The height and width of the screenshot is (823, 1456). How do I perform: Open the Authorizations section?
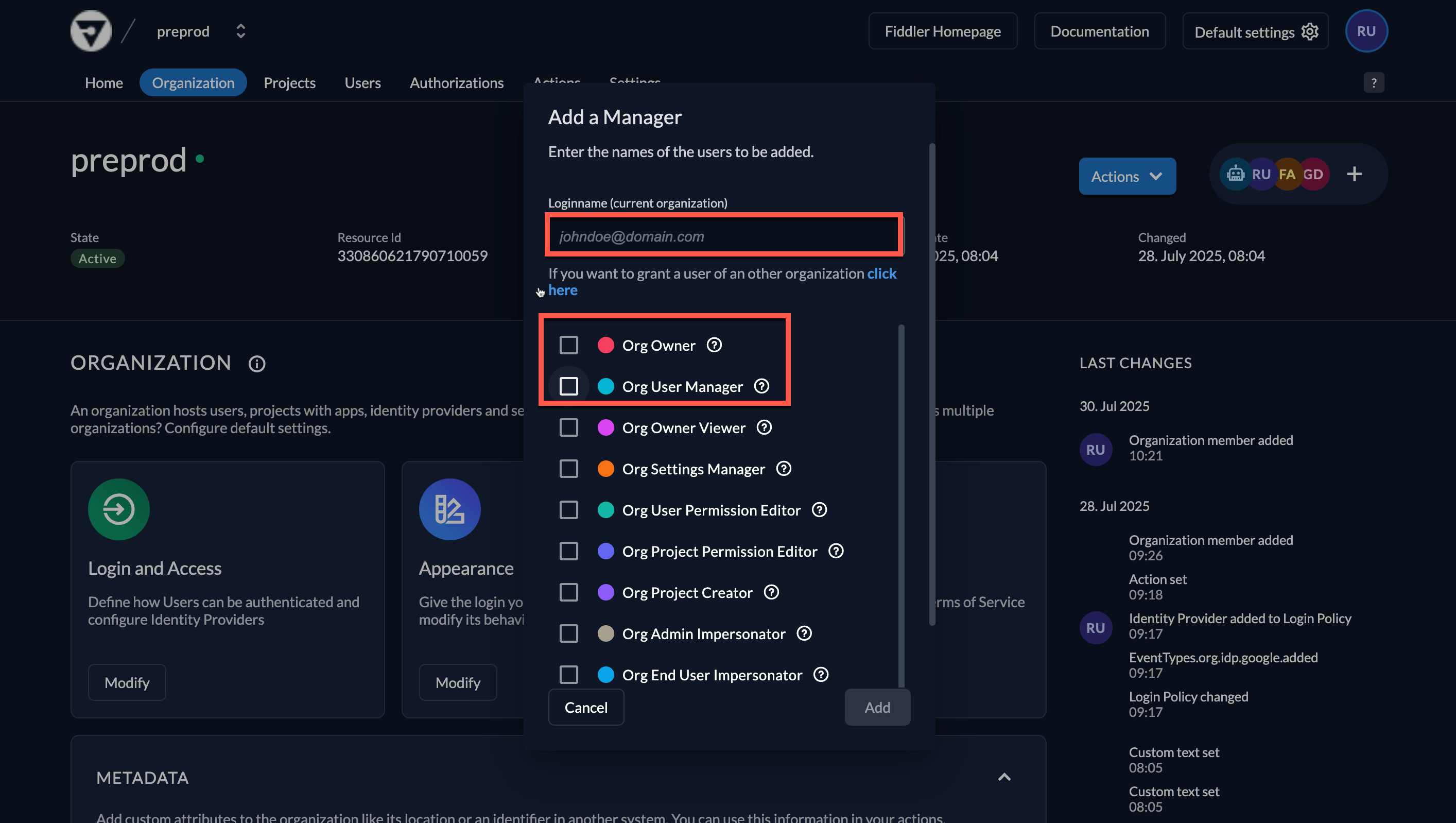456,82
